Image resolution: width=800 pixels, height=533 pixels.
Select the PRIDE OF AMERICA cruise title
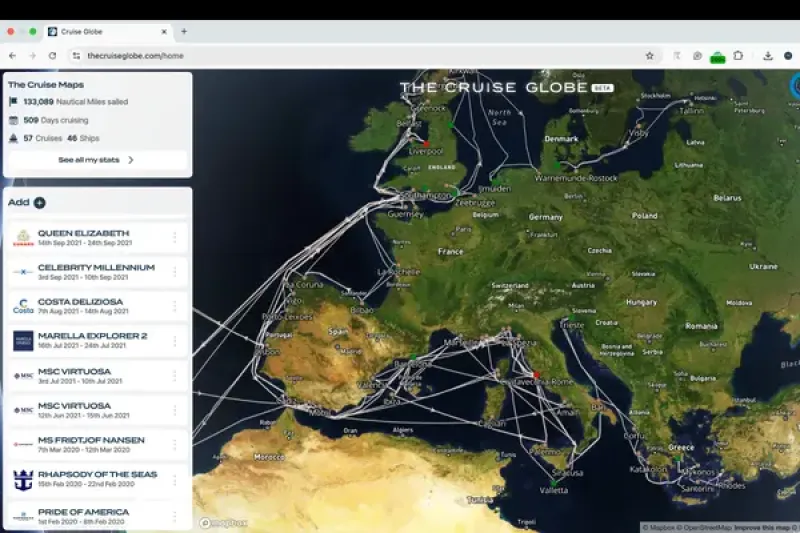(84, 512)
